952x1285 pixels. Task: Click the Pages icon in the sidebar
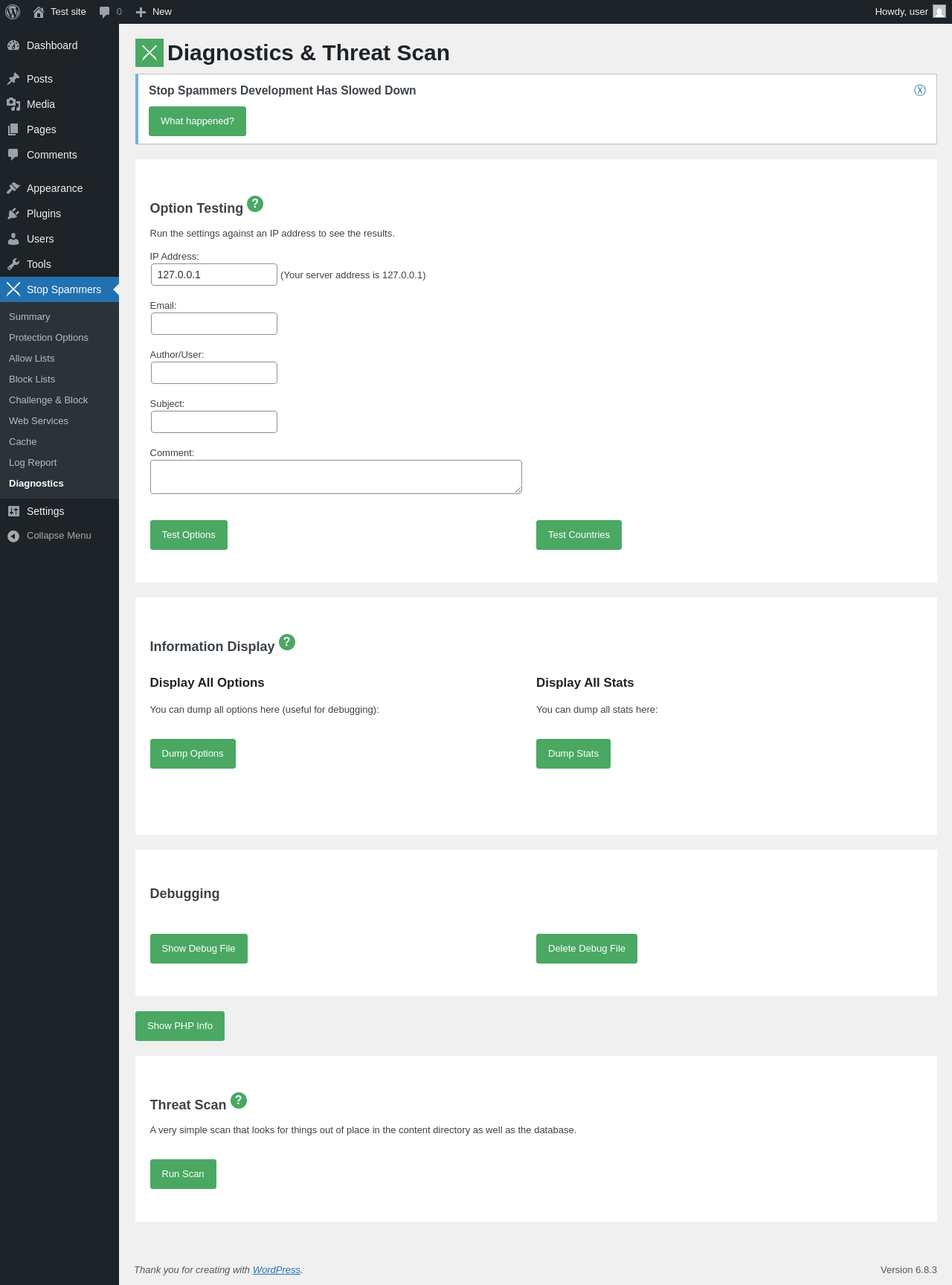[x=13, y=129]
